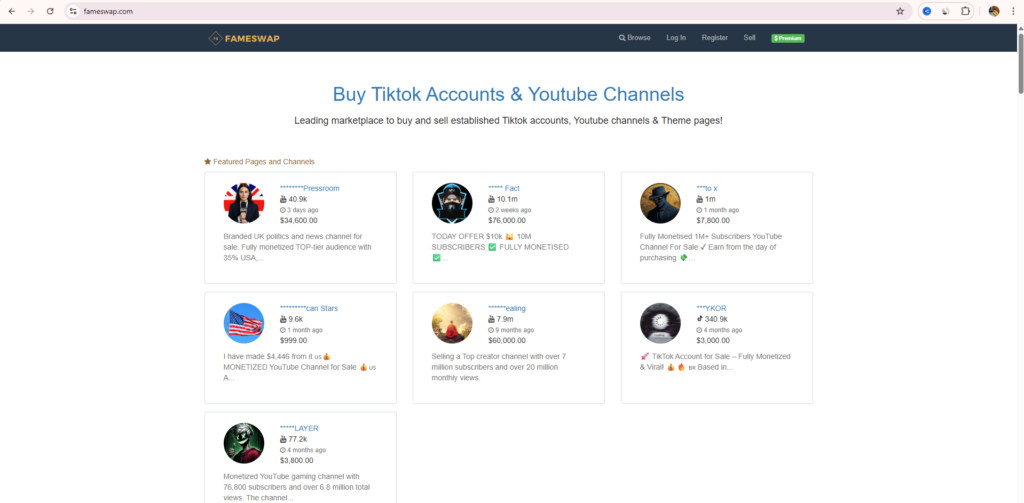This screenshot has width=1024, height=503.
Task: Open Chrome's three-dot menu
Action: pyautogui.click(x=1013, y=11)
